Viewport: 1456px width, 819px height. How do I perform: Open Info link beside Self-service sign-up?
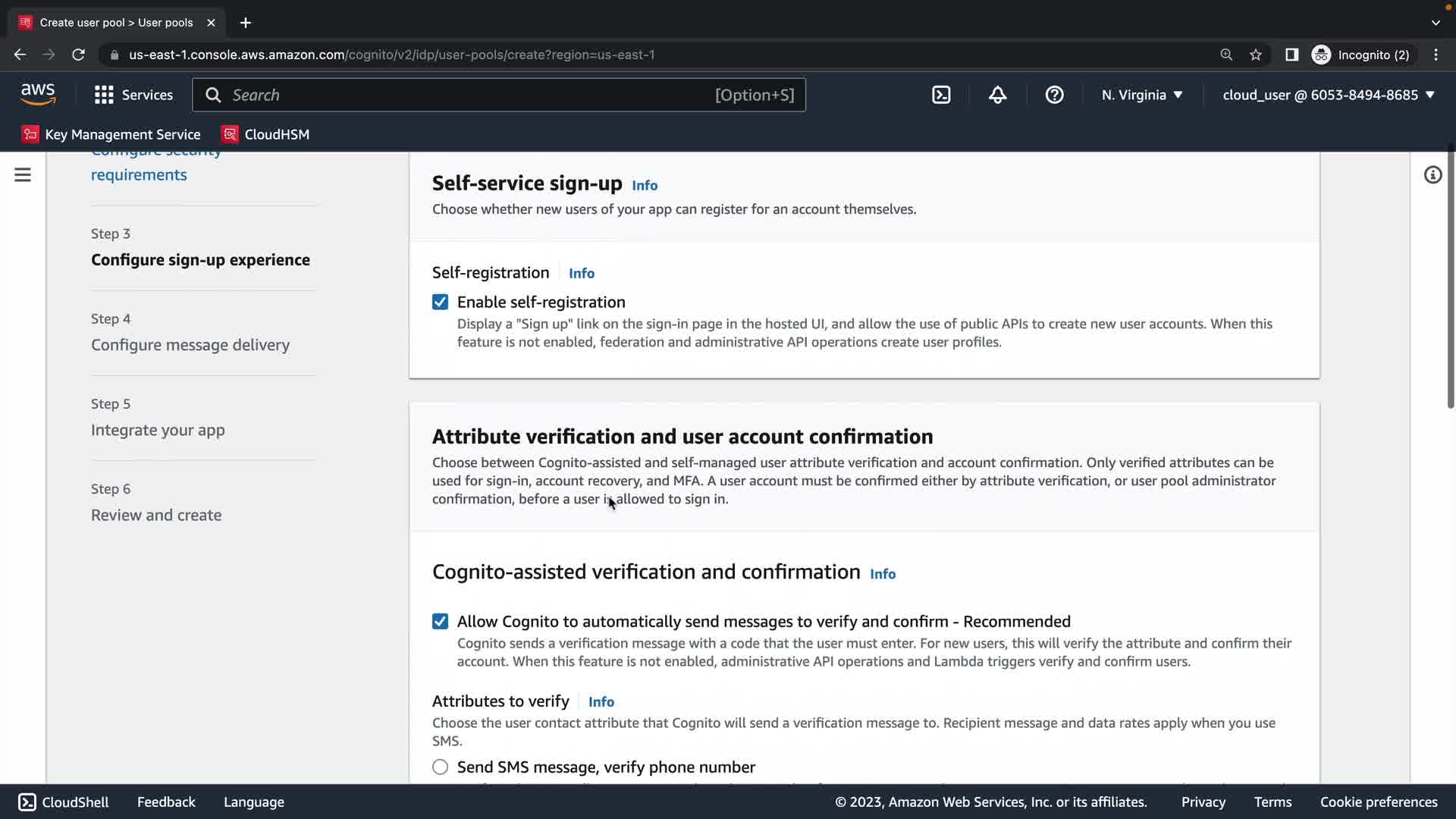click(645, 185)
